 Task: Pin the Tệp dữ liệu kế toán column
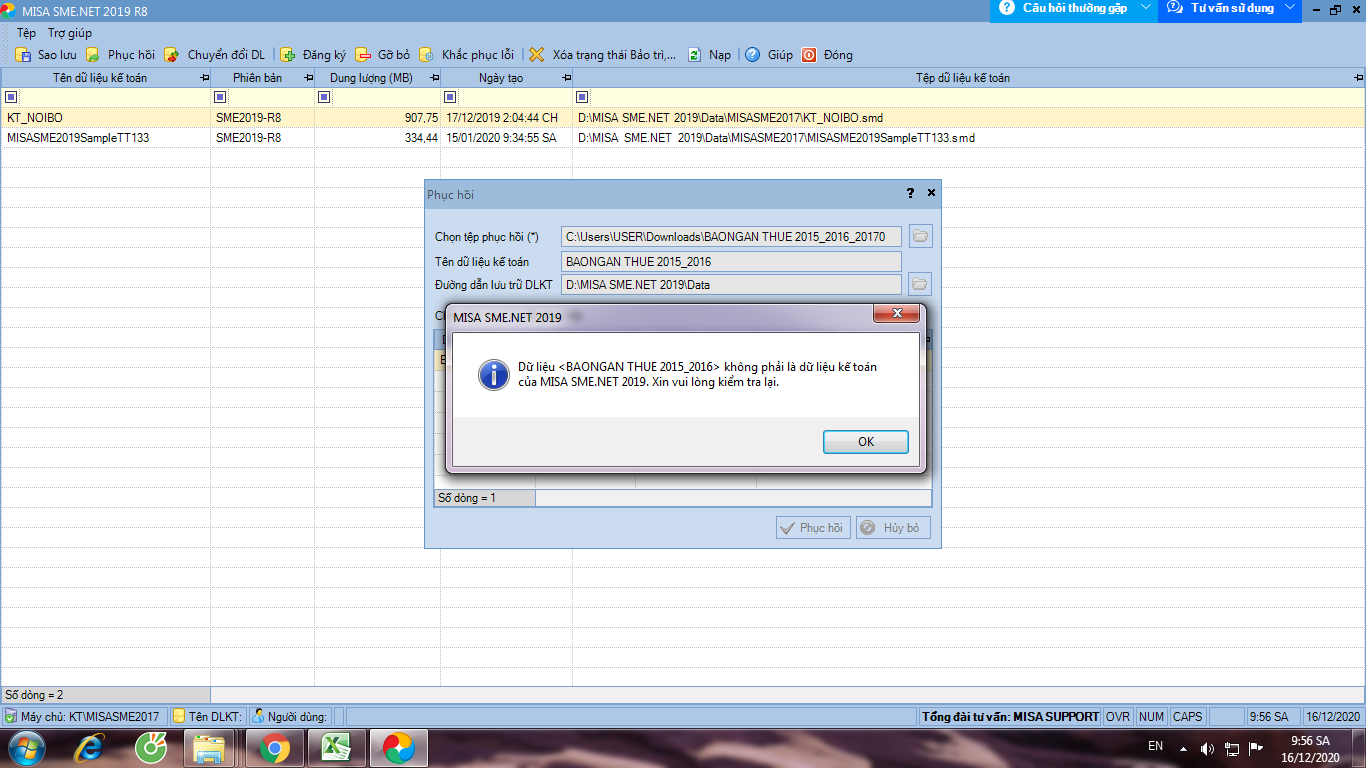coord(1358,78)
